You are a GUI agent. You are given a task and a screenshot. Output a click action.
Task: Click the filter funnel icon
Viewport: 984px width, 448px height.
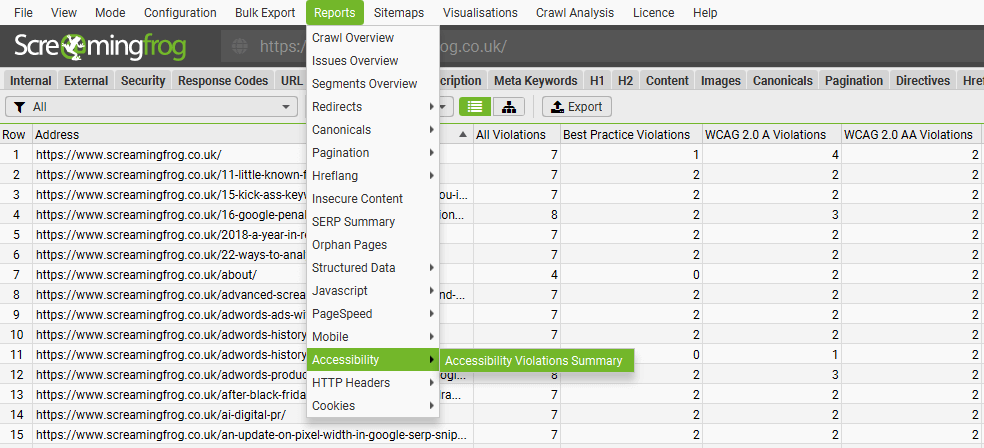pos(19,107)
